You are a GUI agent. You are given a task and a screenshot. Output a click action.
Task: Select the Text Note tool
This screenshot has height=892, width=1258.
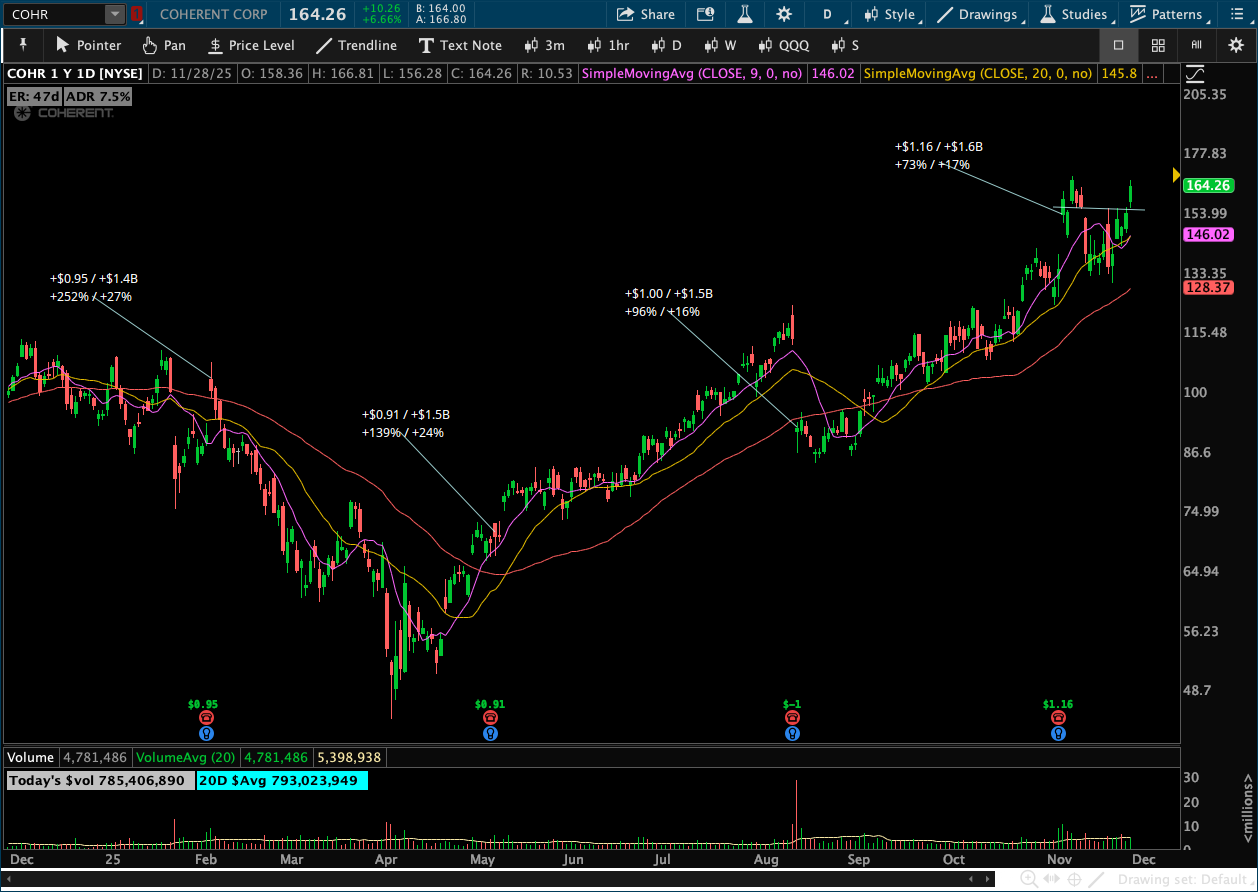pyautogui.click(x=459, y=45)
